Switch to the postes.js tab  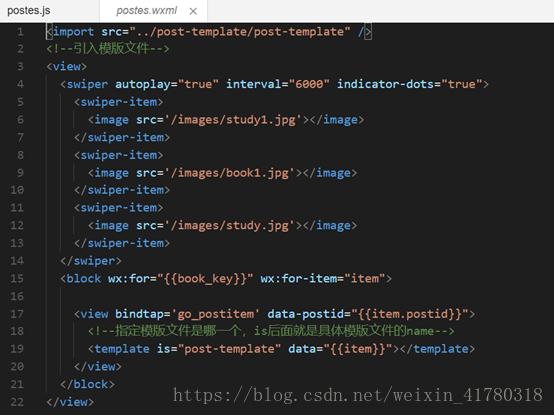coord(29,11)
